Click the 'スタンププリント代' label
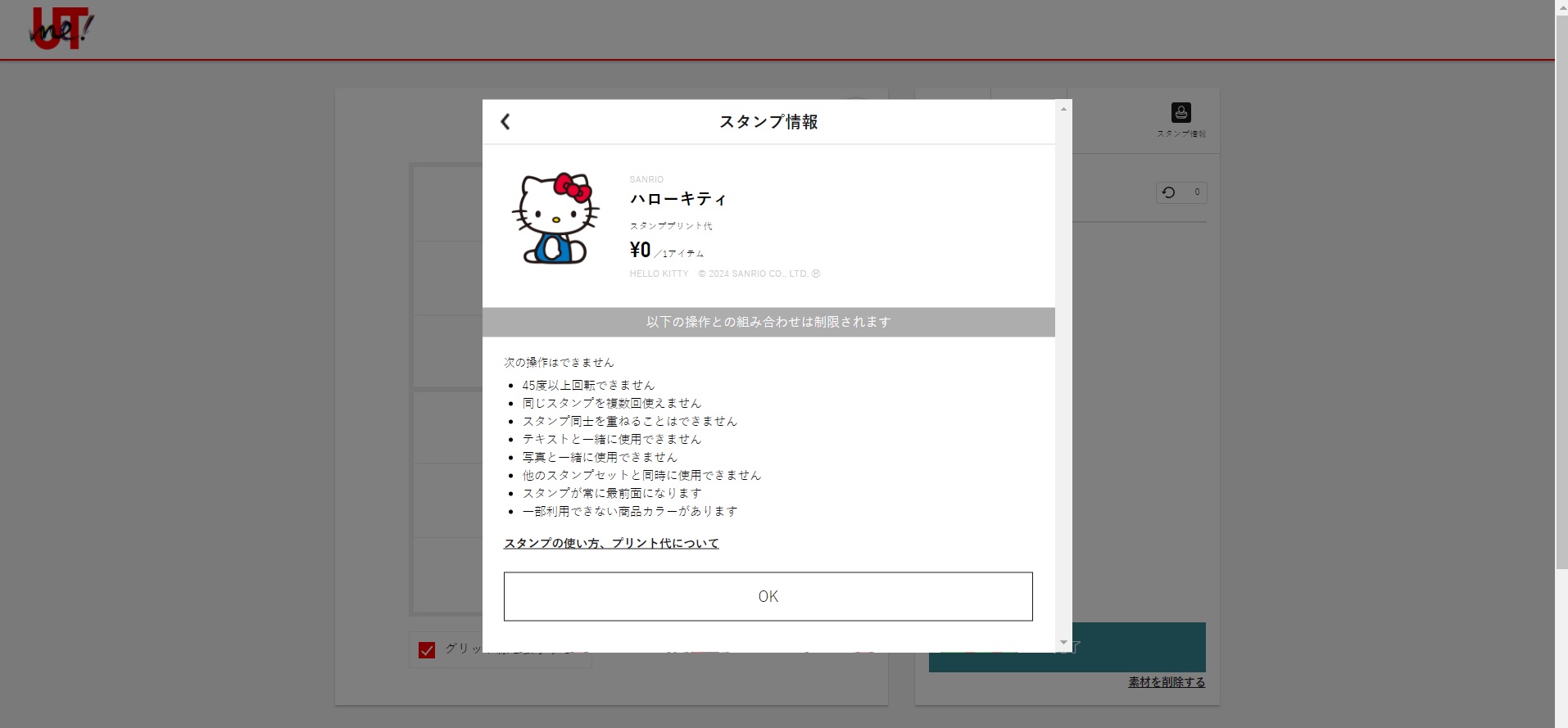Image resolution: width=1568 pixels, height=728 pixels. [671, 226]
